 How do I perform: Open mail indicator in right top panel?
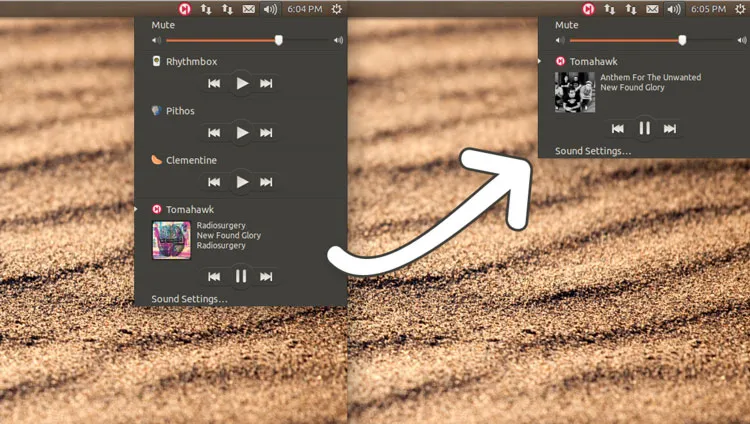tap(652, 9)
